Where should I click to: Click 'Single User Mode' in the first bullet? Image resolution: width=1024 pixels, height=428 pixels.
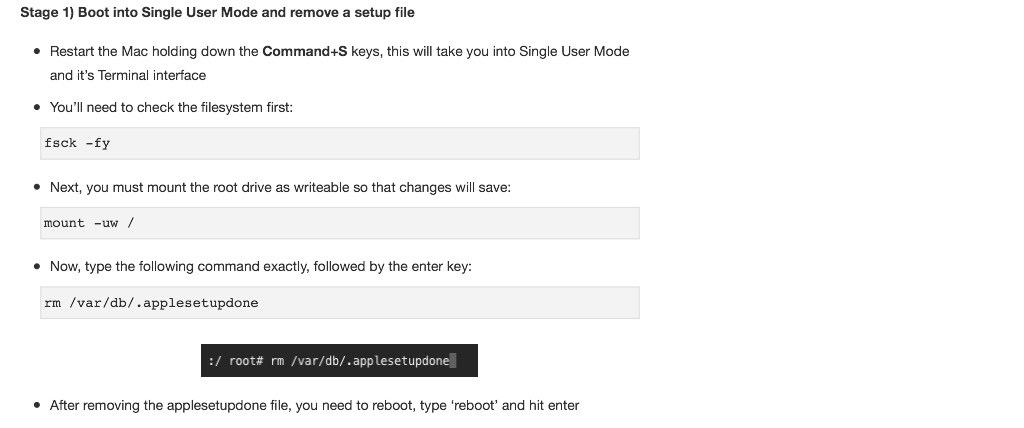click(574, 52)
